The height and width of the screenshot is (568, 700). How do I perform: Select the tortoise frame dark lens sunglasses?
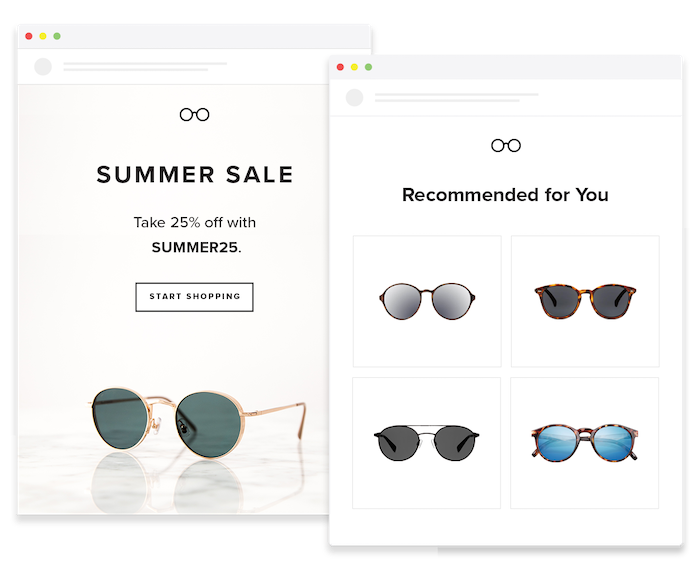[x=585, y=301]
